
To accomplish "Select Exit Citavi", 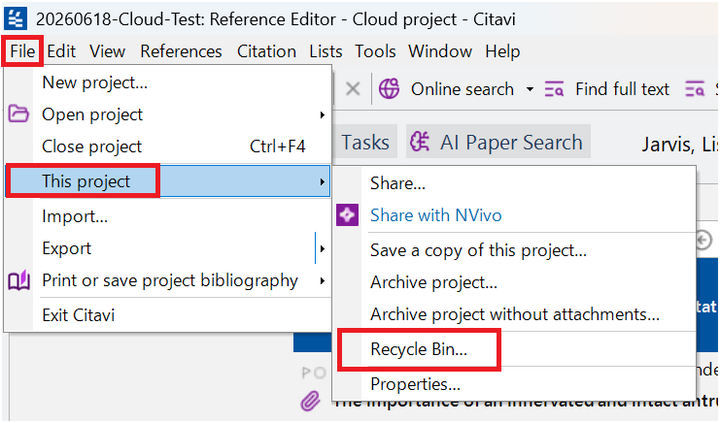I will pos(168,315).
